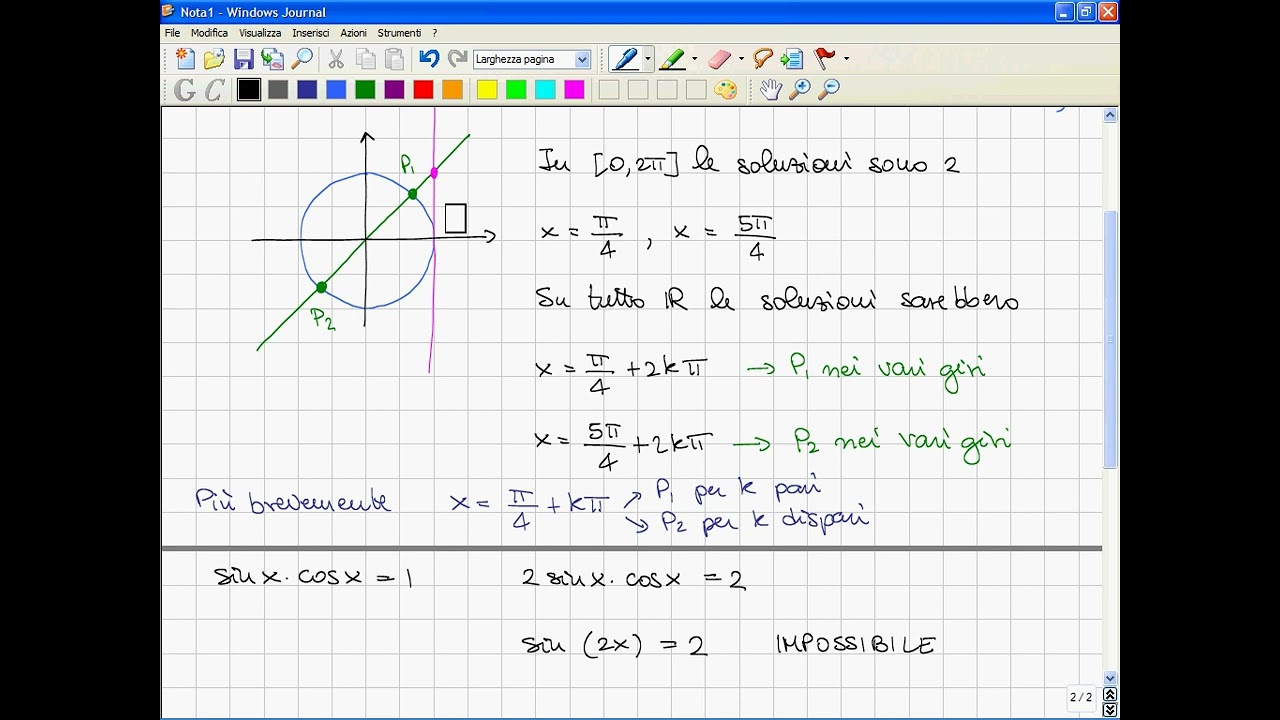Pick the red color swatch
The width and height of the screenshot is (1280, 720).
coord(423,90)
